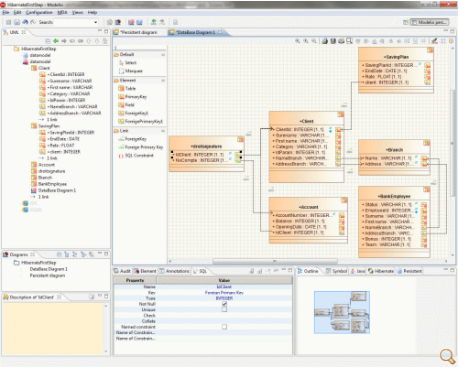
Task: Click the zoom in icon in diagram toolbar
Action: click(x=298, y=41)
